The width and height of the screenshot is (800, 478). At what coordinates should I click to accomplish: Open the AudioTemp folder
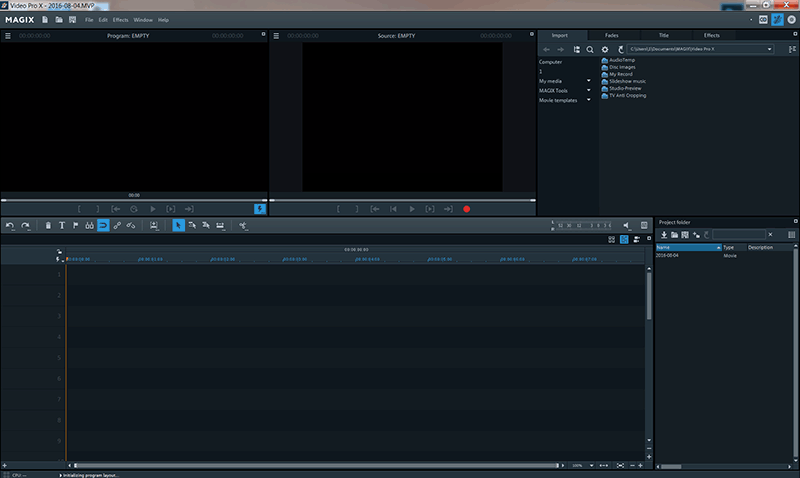pos(618,60)
